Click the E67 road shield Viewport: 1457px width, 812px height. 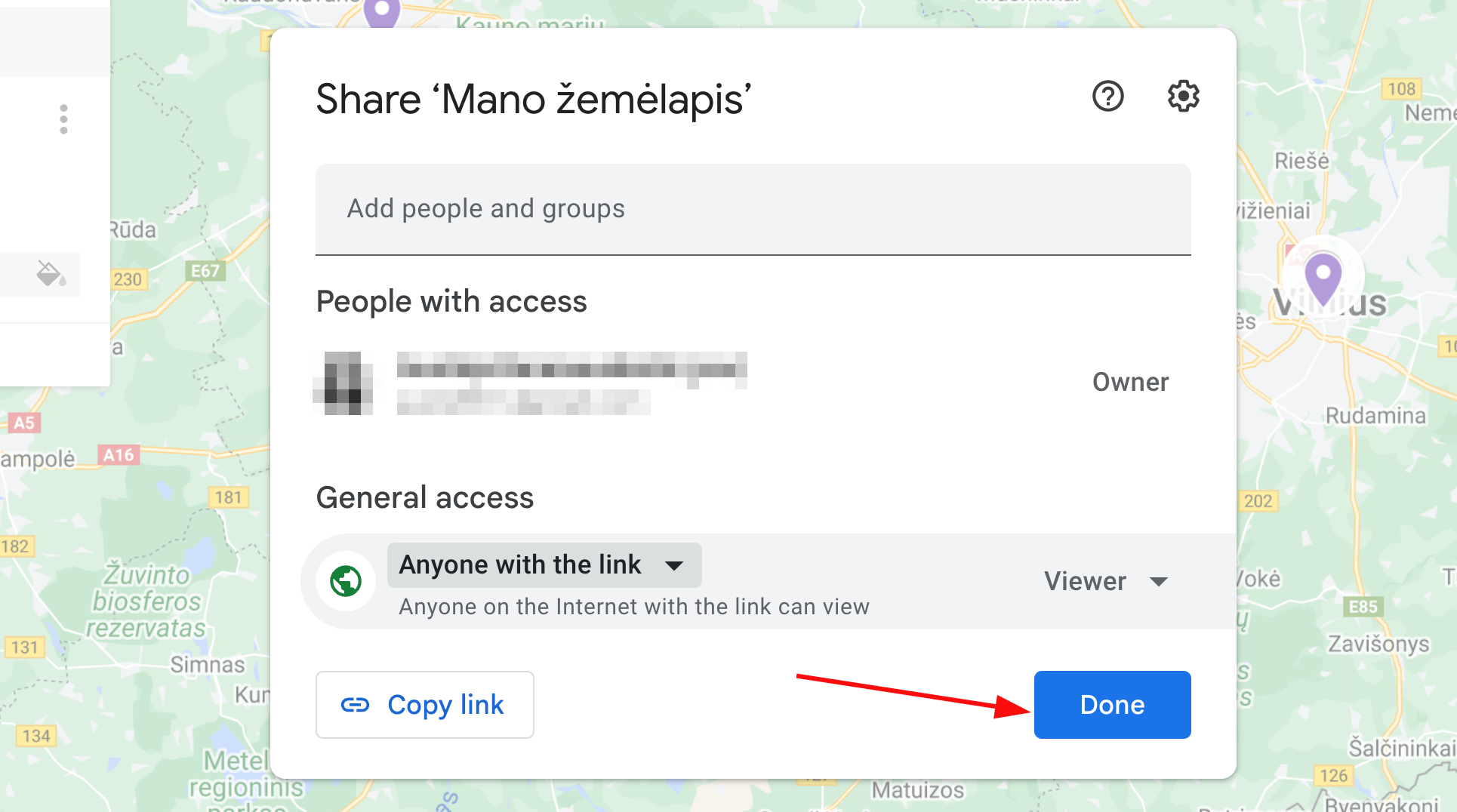(205, 271)
